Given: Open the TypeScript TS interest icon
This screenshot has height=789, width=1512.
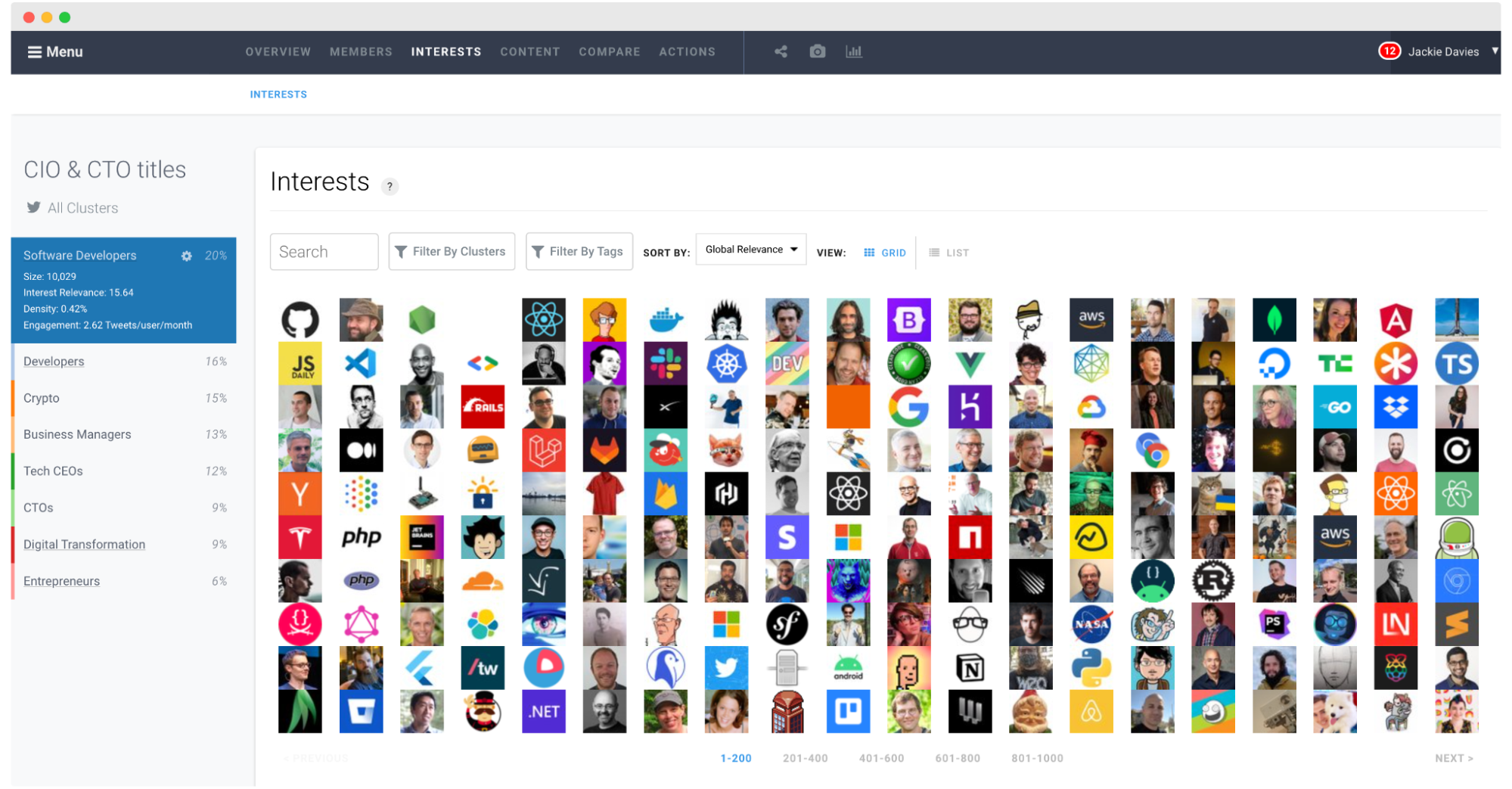Looking at the screenshot, I should click(x=1456, y=364).
